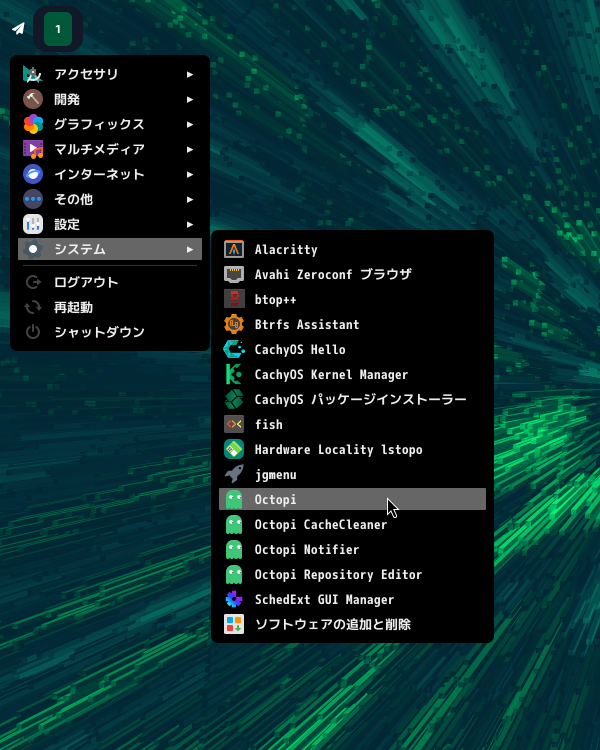Click the その他 three-dots icon
This screenshot has width=600, height=750.
pos(33,199)
